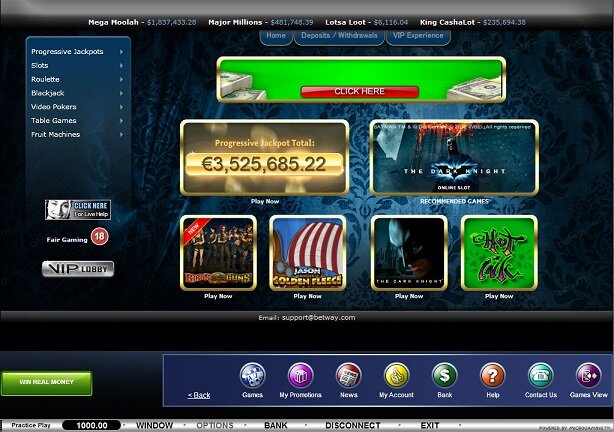Open the My Promotions gift icon
This screenshot has width=614, height=432.
[300, 375]
